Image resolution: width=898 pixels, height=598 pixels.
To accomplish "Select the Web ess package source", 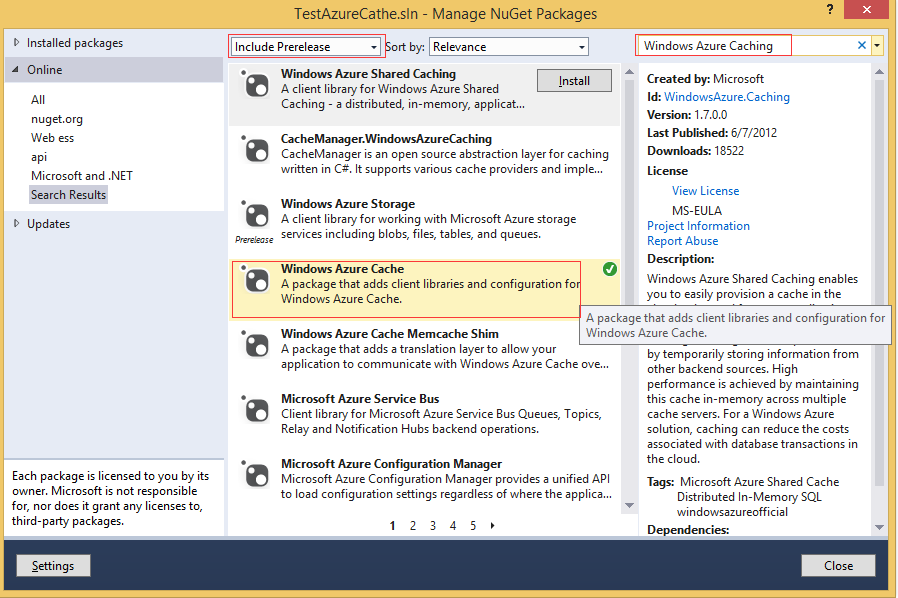I will pos(52,138).
